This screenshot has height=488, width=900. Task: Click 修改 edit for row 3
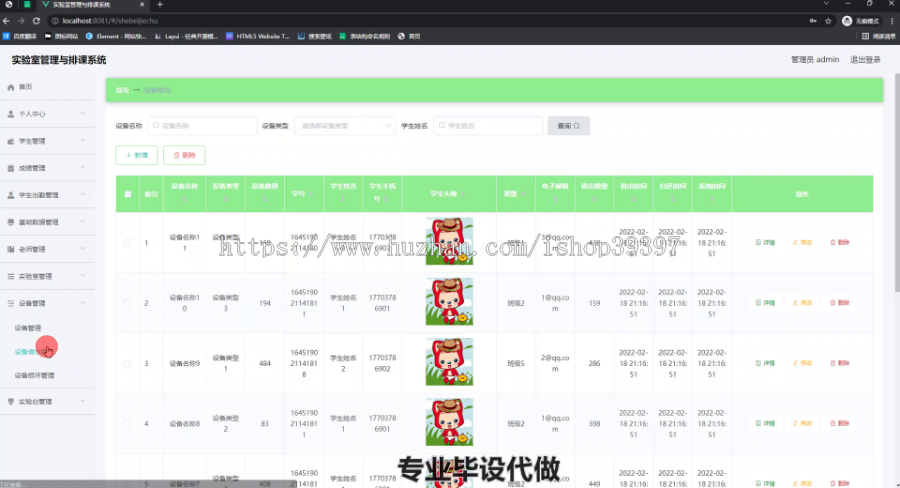[802, 363]
